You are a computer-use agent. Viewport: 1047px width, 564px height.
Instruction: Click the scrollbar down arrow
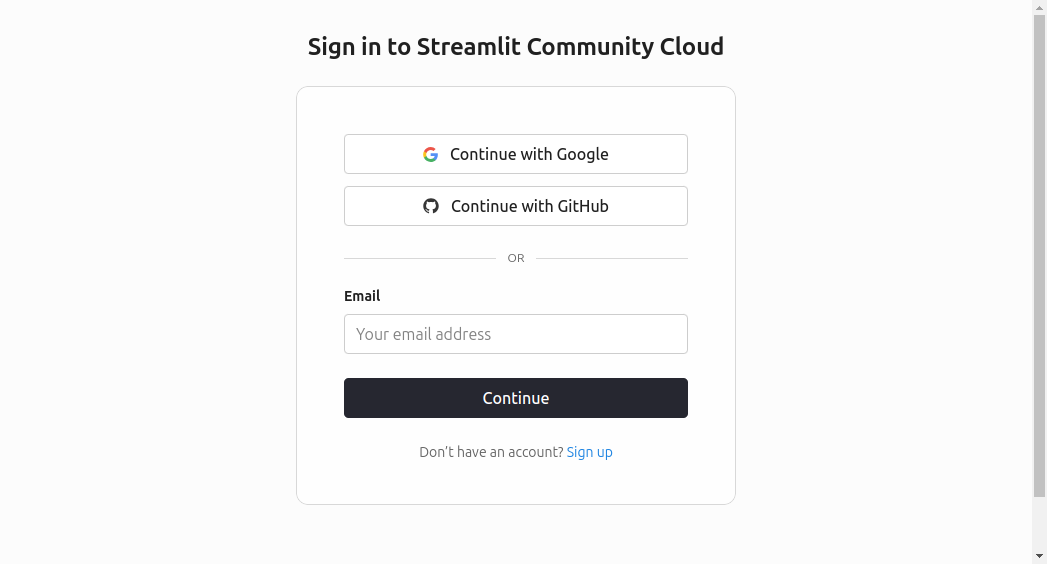tap(1039, 556)
